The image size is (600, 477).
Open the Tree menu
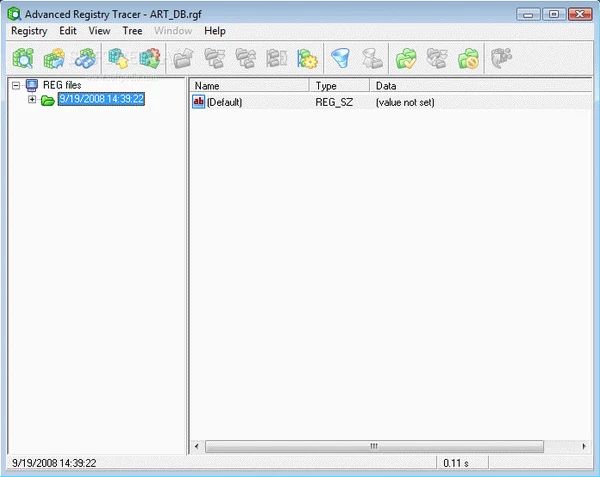[x=132, y=31]
